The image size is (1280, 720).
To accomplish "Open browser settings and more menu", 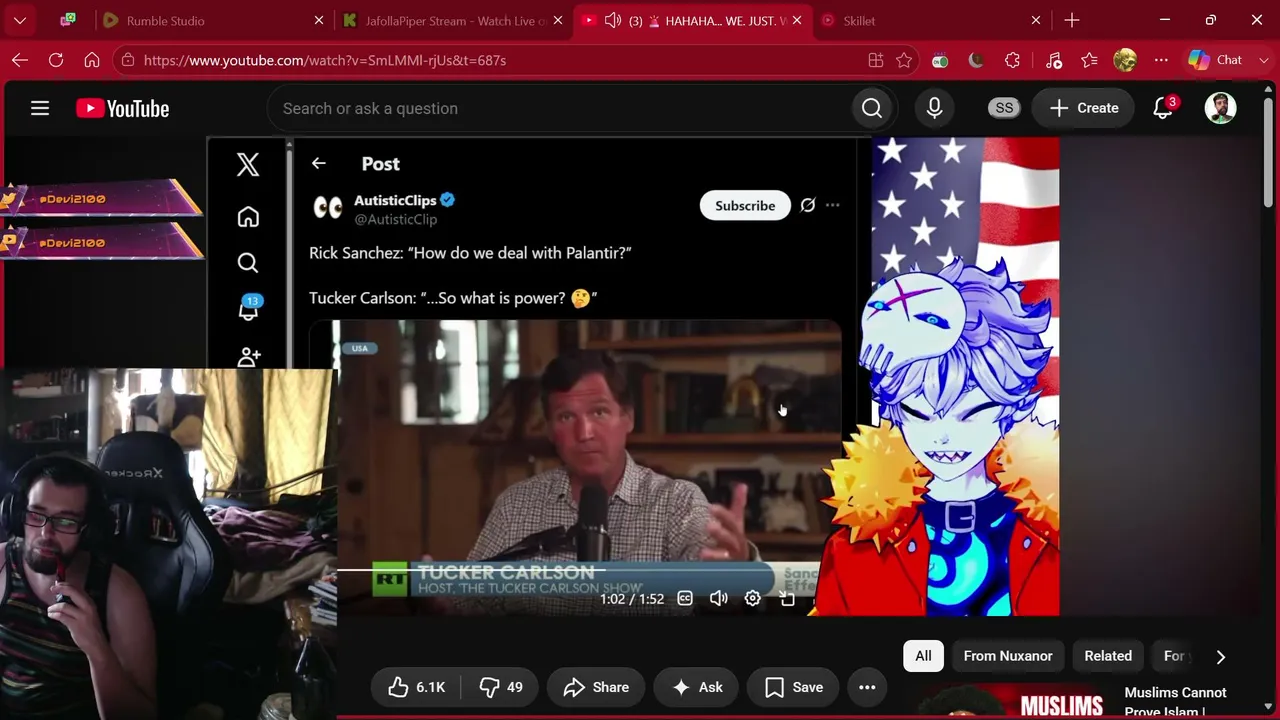I will coord(1161,60).
